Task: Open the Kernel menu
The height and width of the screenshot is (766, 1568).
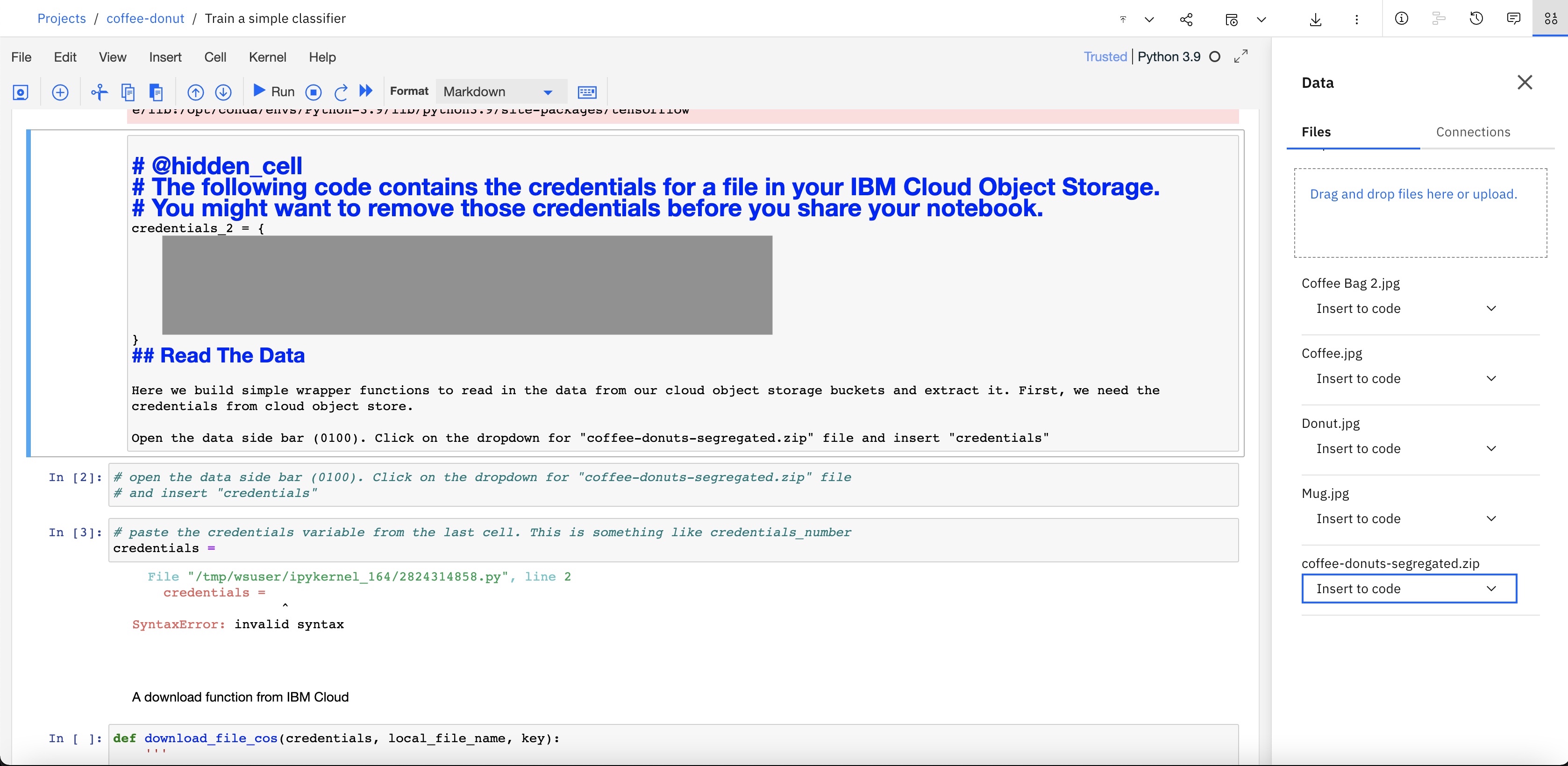Action: 267,57
